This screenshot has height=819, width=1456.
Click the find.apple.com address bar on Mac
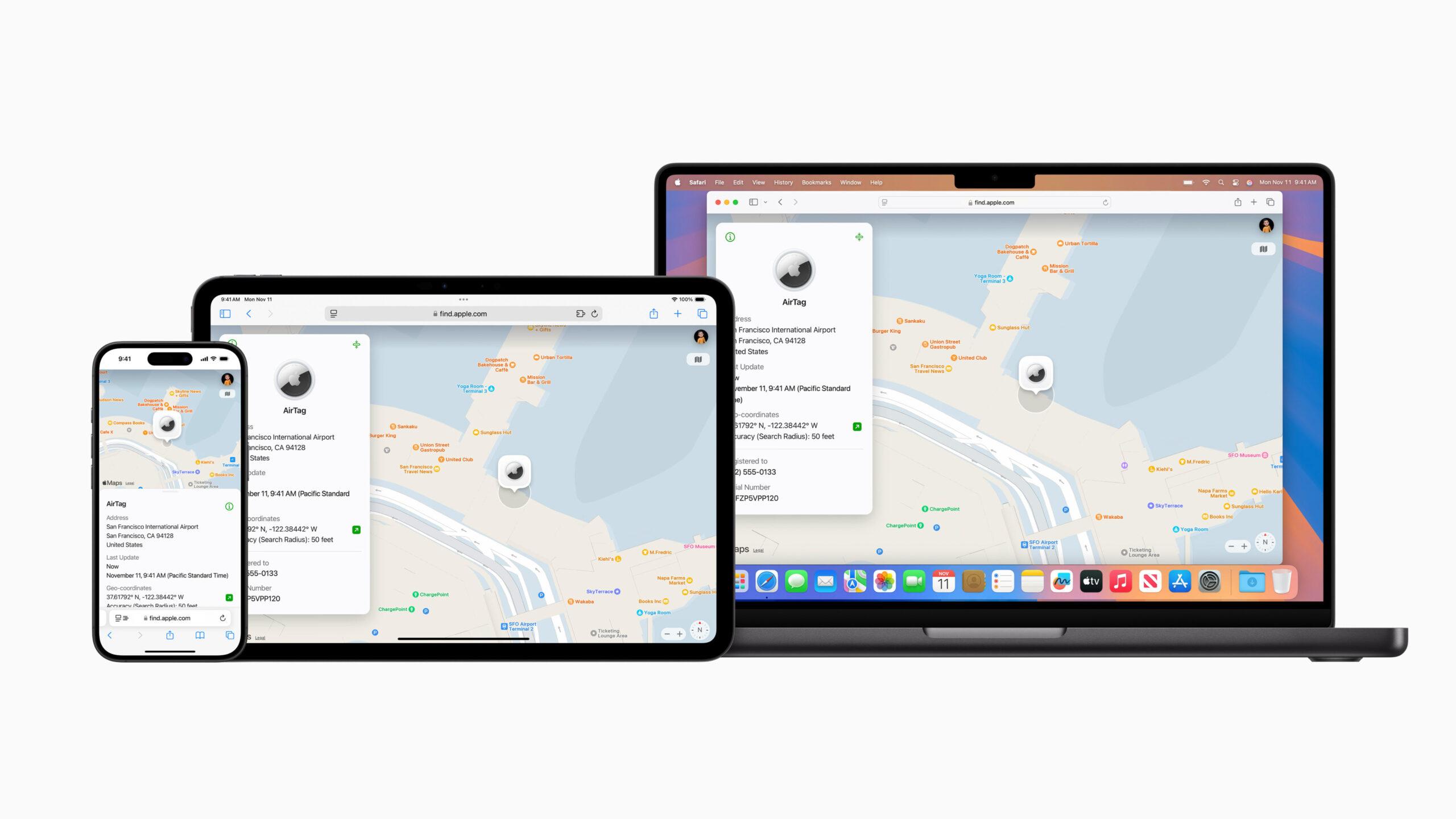coord(993,202)
